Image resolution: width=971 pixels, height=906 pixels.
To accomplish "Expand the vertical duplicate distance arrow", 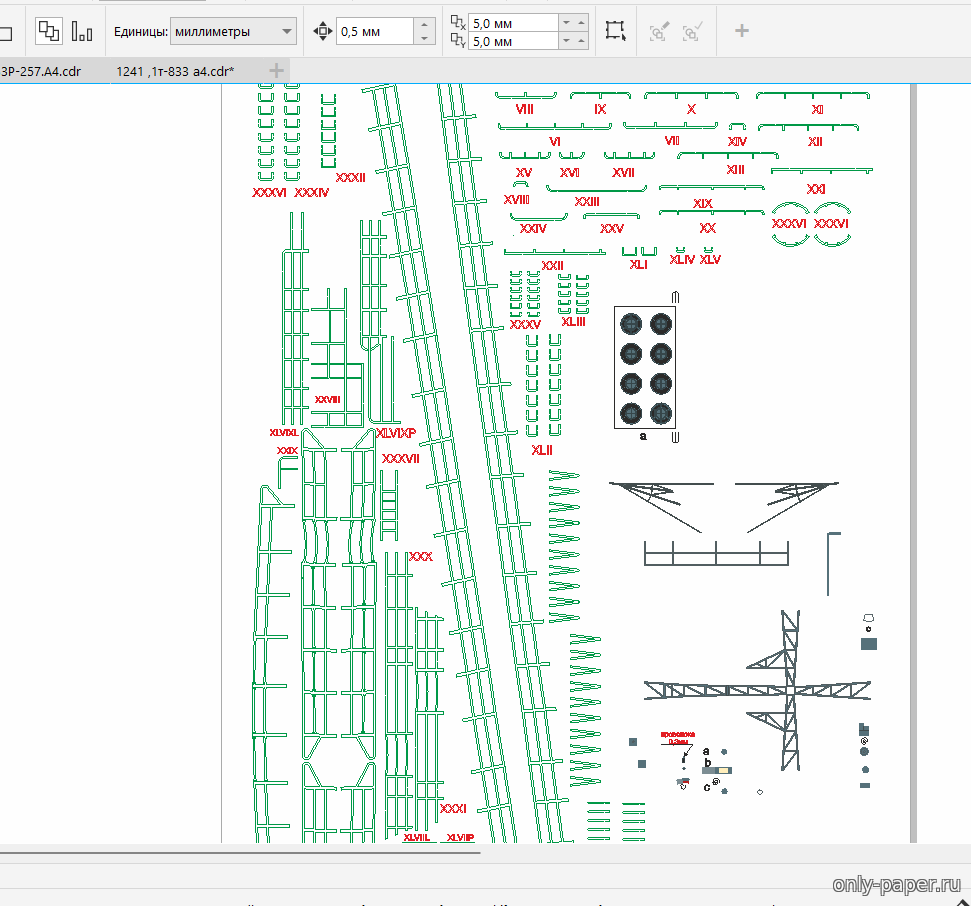I will click(568, 42).
